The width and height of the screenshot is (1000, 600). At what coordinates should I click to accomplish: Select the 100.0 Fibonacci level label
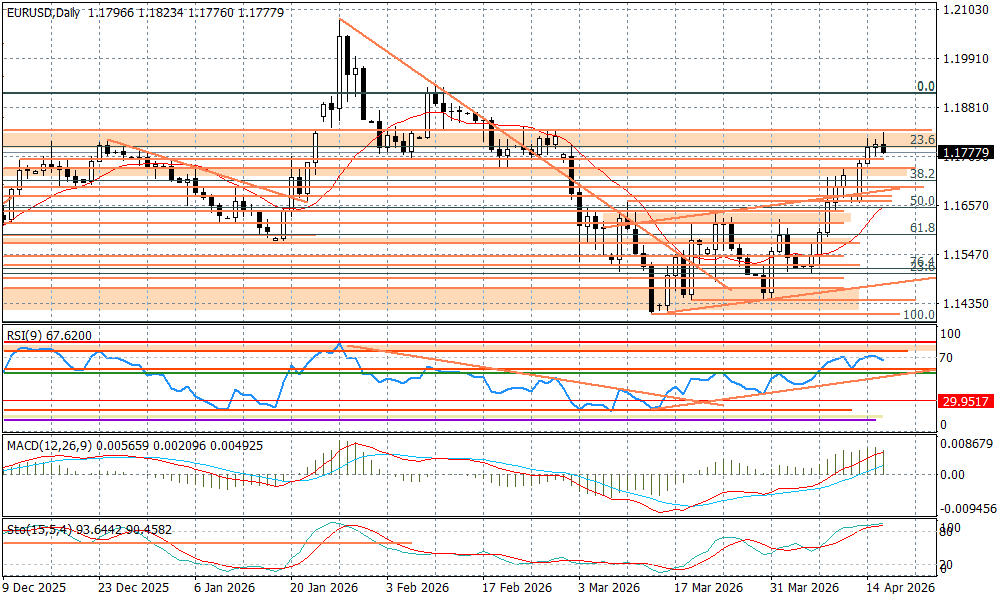(918, 314)
